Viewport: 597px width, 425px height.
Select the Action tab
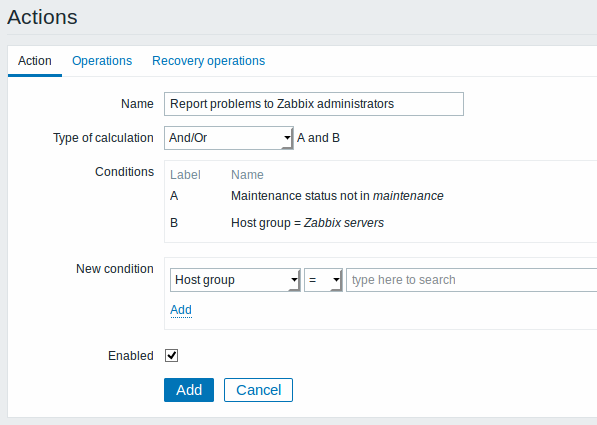[x=35, y=61]
